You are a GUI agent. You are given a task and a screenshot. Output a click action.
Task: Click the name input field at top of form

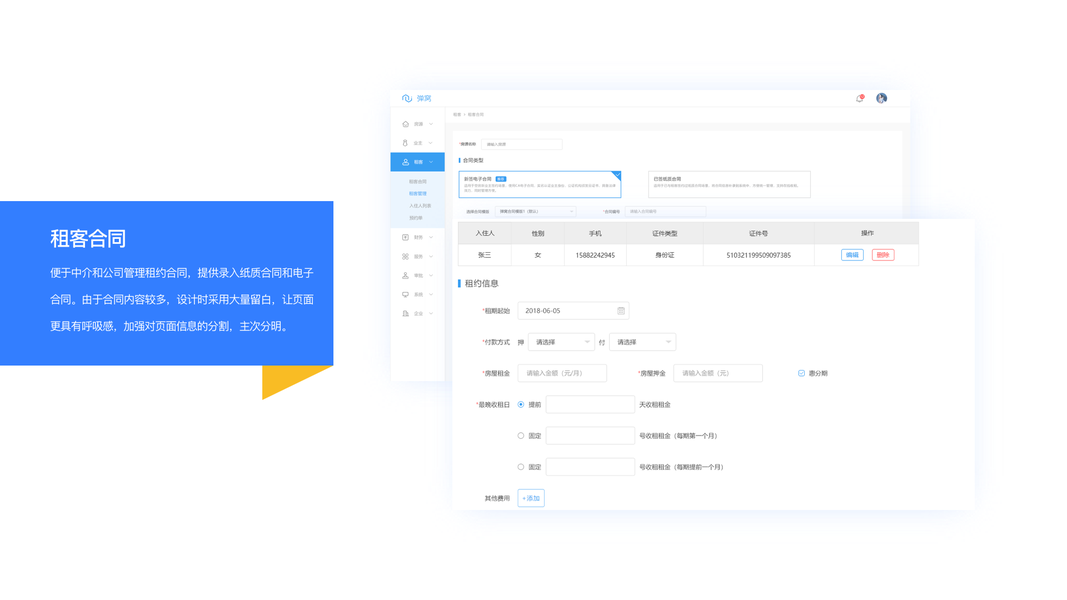point(522,144)
